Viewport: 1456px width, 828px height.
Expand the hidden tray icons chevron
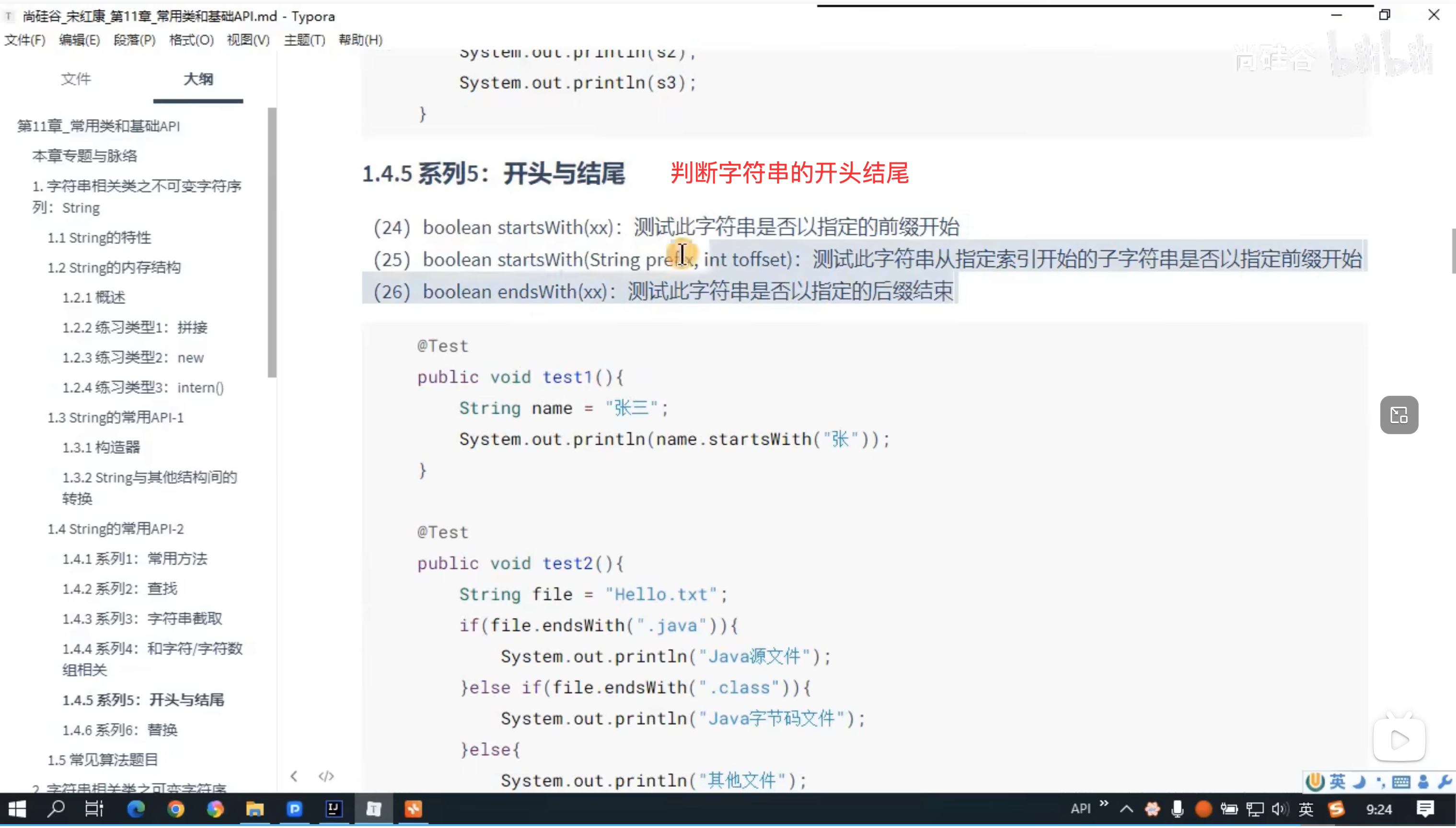point(1127,809)
